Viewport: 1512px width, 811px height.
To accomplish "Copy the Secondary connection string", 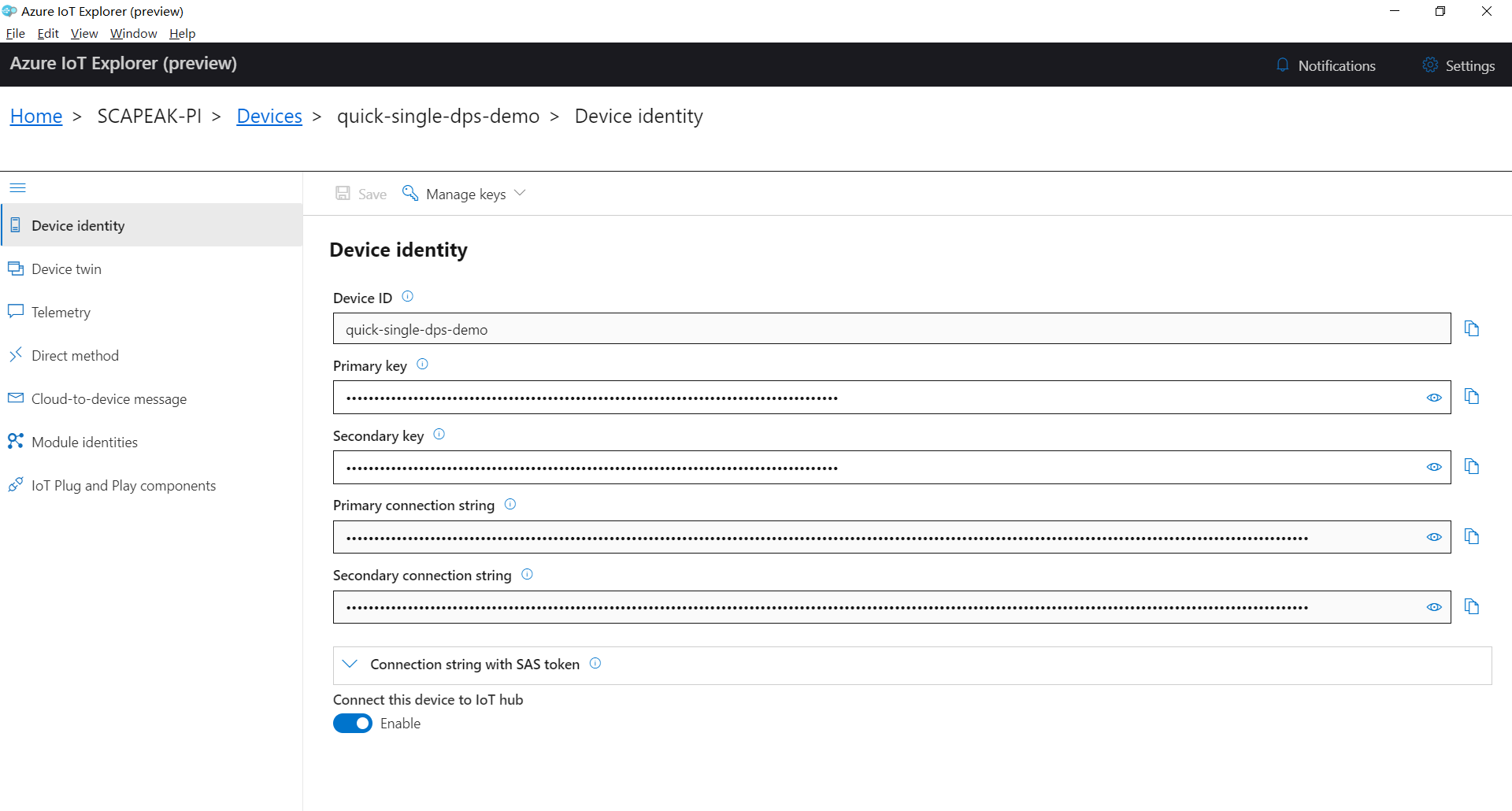I will [1471, 606].
